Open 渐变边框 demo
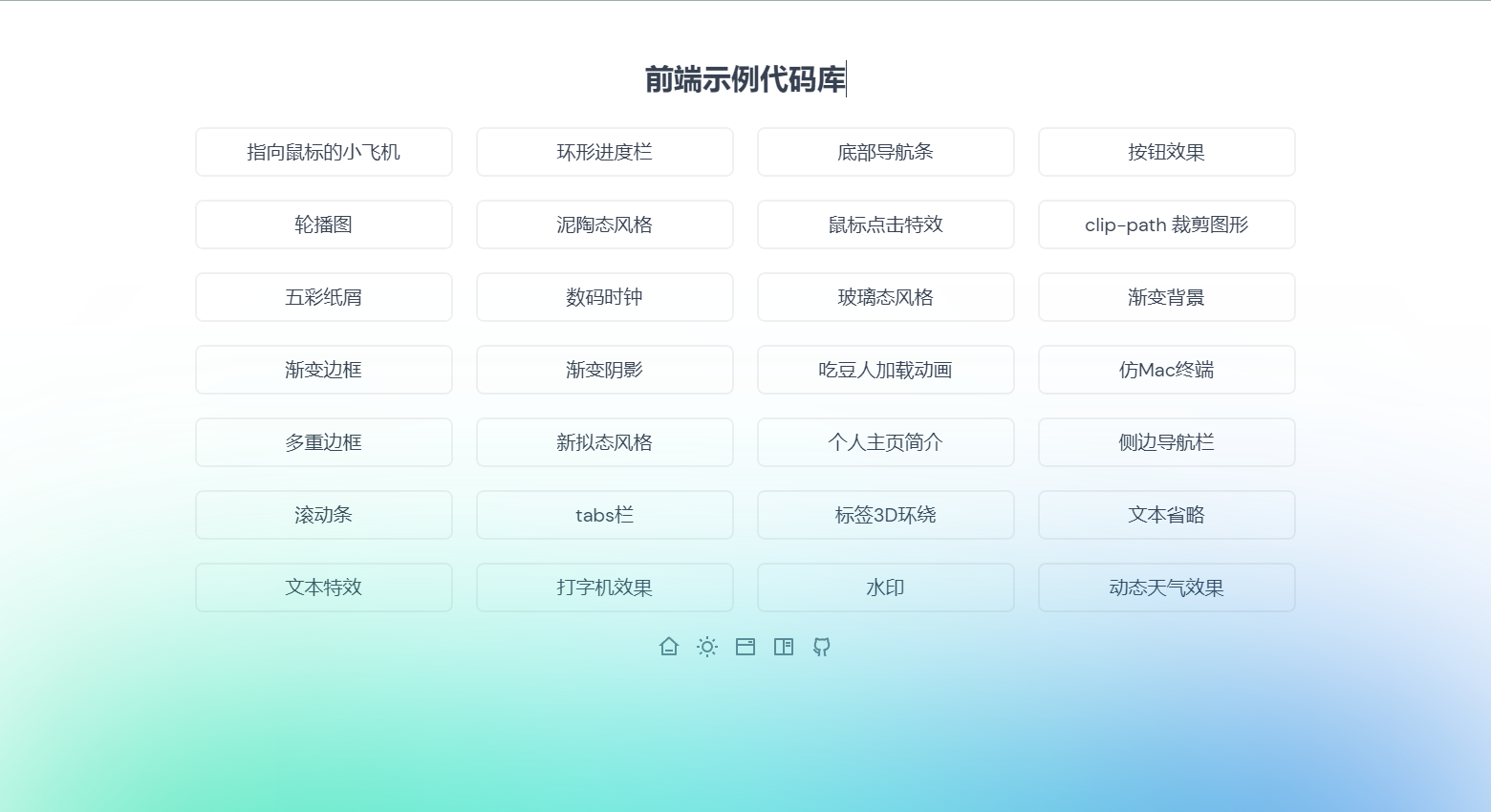The width and height of the screenshot is (1491, 812). point(324,370)
